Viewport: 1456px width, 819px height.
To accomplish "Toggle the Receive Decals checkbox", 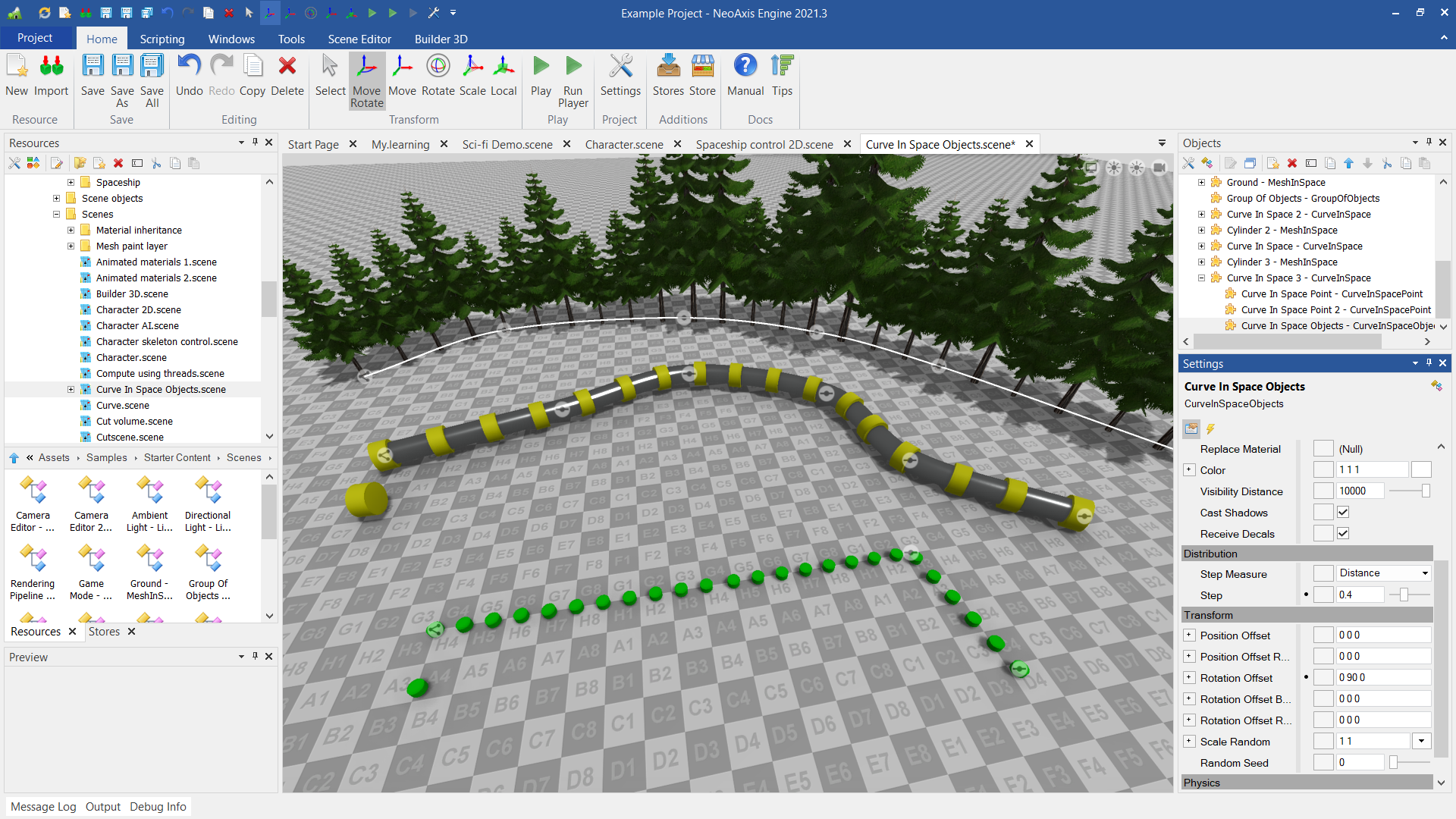I will tap(1343, 534).
